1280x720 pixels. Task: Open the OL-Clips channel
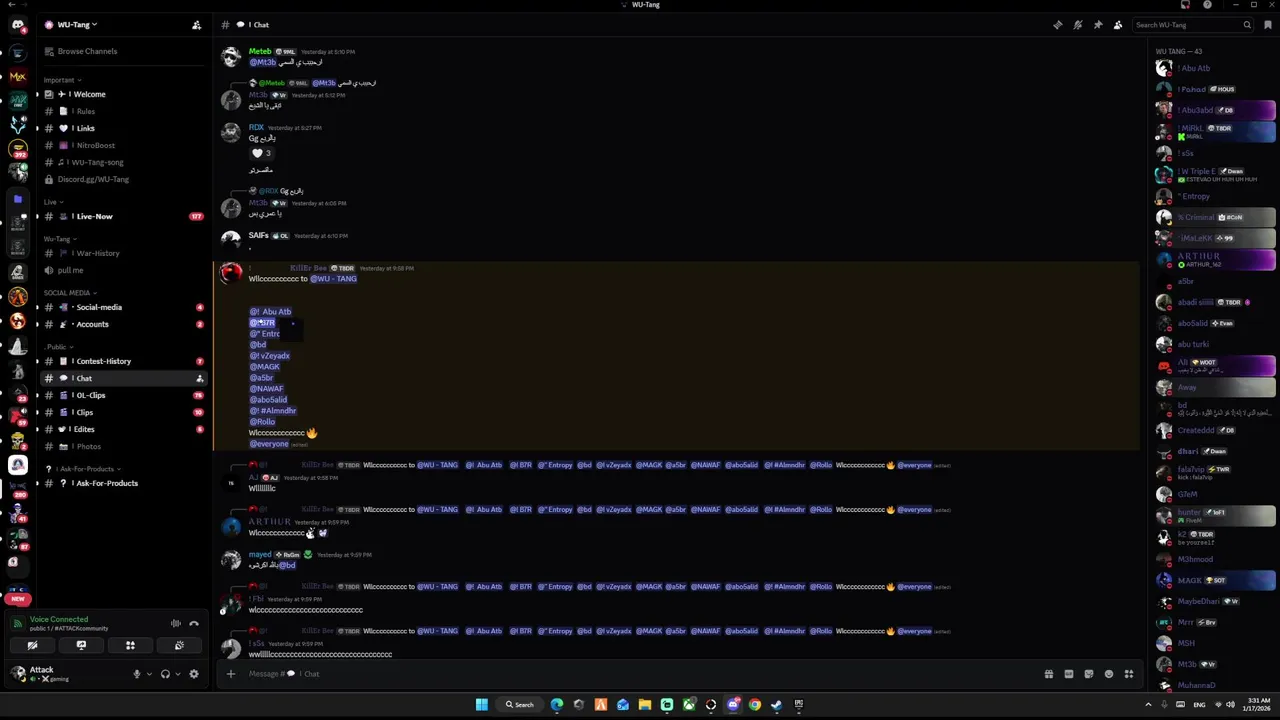(123, 395)
